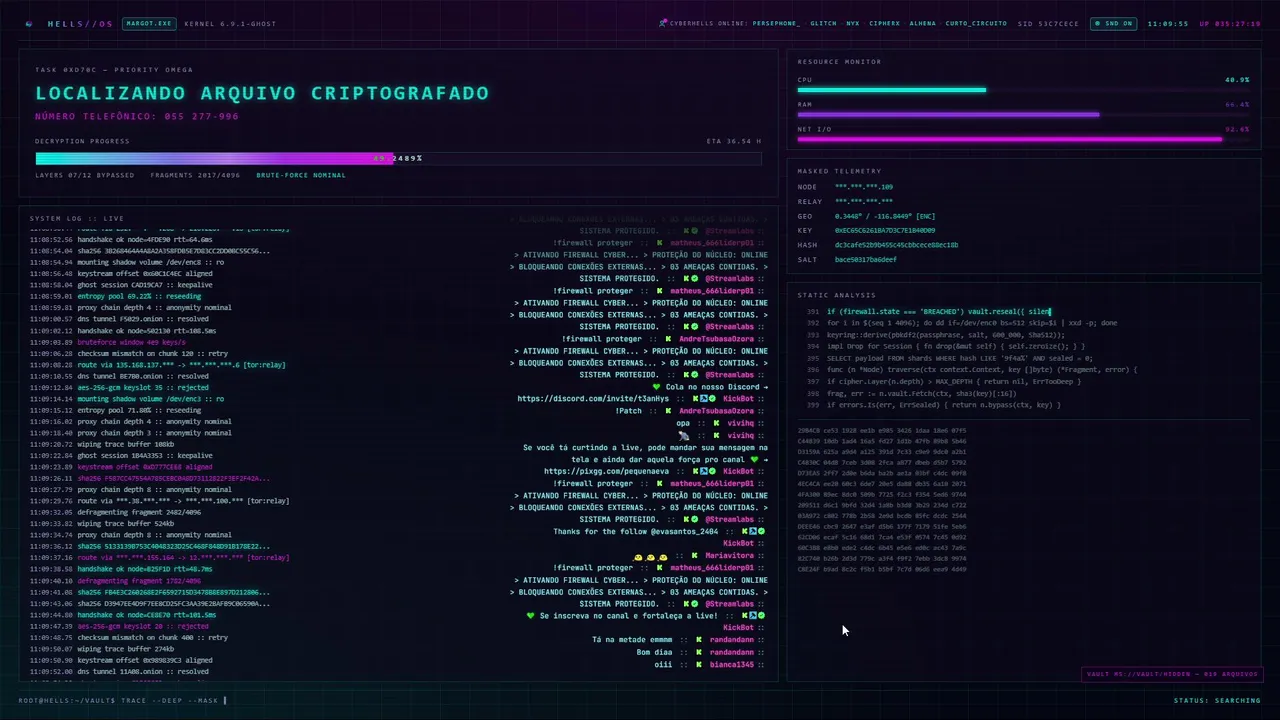Select CURTO_CIRCUITO in the online users list
Viewport: 1280px width, 720px height.
tap(976, 23)
